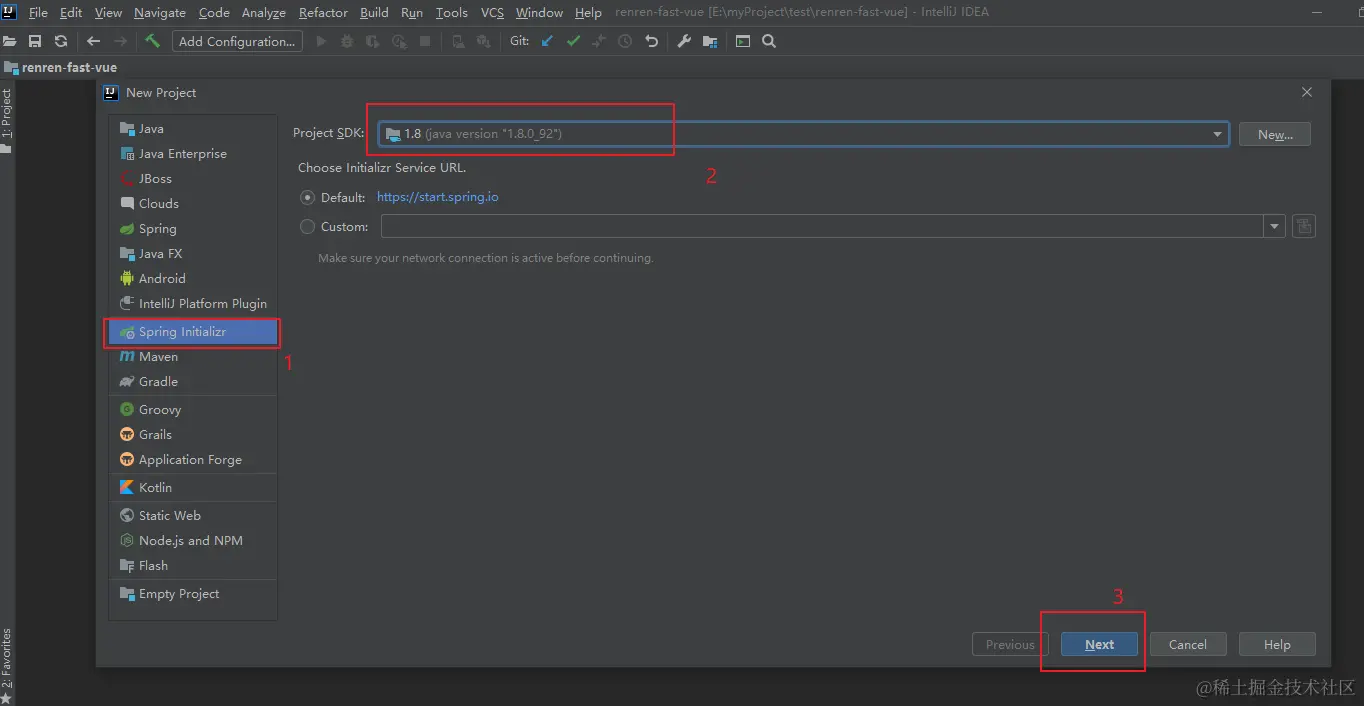Screen dimensions: 1364x706
Task: Select Node.js and NPM project type
Action: 193,540
